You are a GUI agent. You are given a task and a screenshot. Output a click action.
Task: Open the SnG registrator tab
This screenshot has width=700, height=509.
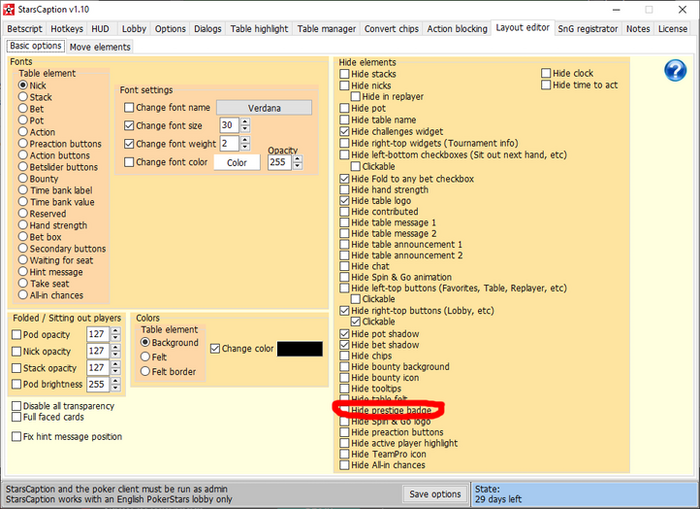click(587, 28)
